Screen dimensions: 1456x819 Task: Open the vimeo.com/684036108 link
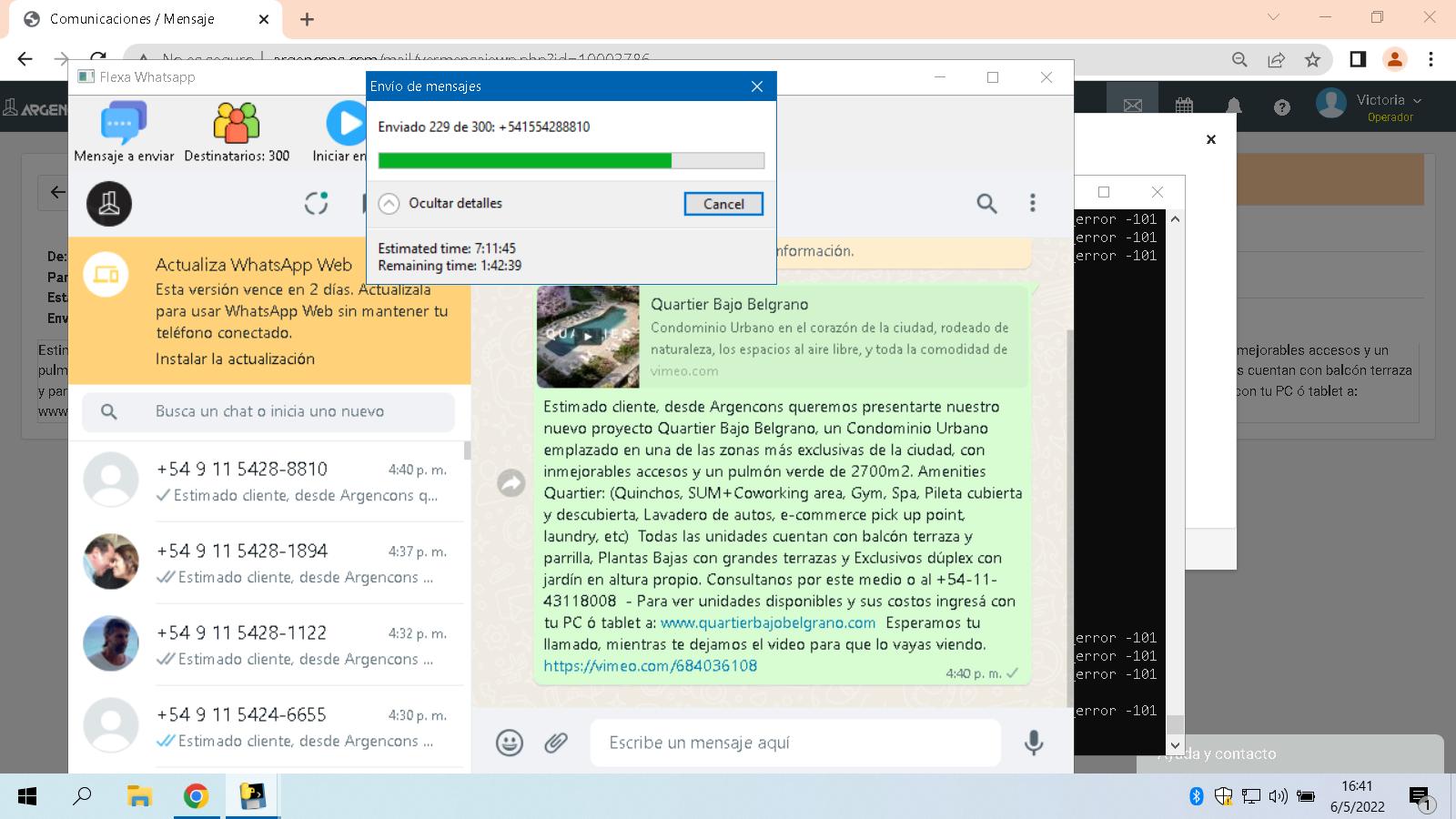pos(651,665)
